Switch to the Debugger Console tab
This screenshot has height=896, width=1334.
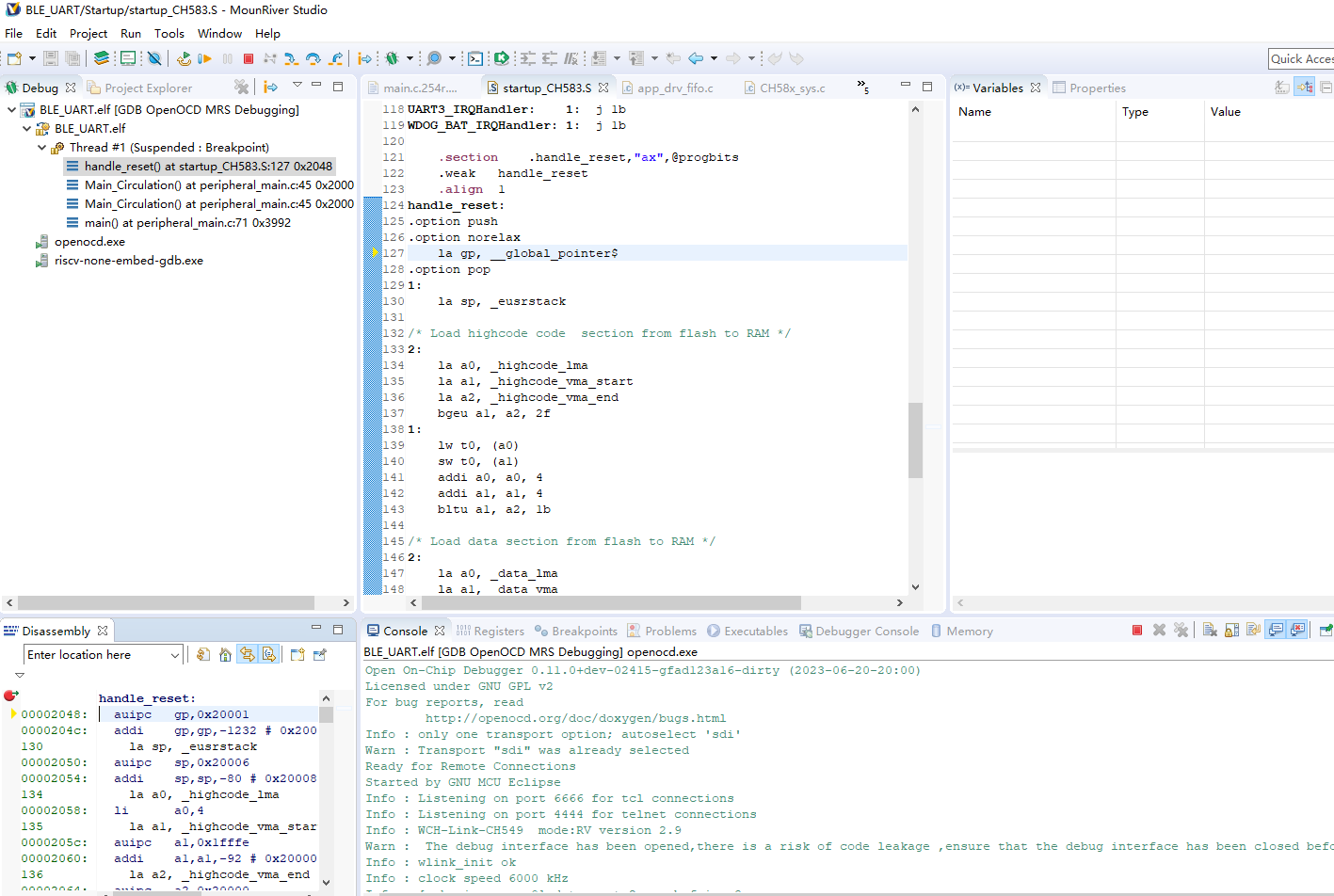click(x=859, y=631)
